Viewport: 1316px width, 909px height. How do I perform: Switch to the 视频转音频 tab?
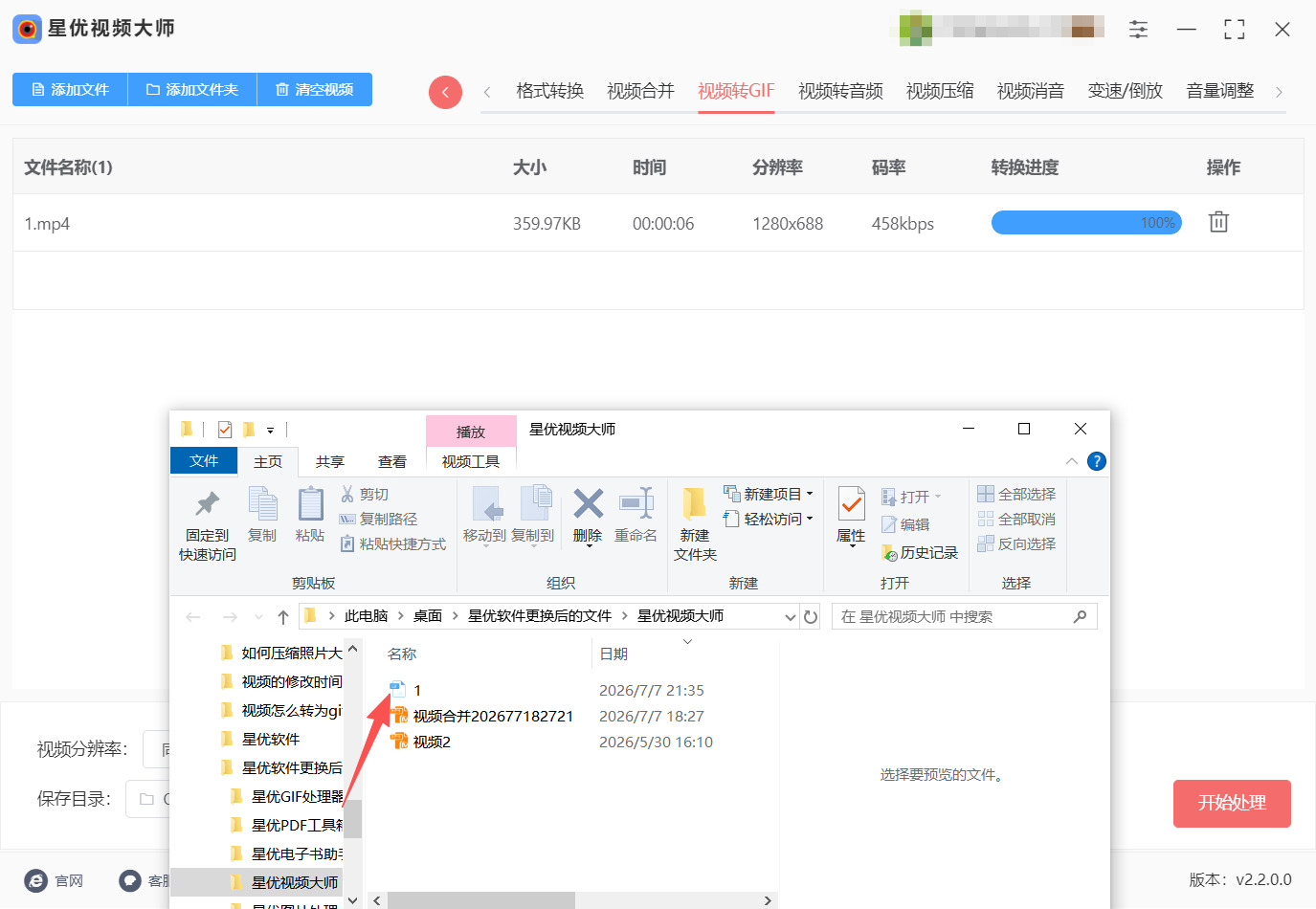click(840, 91)
